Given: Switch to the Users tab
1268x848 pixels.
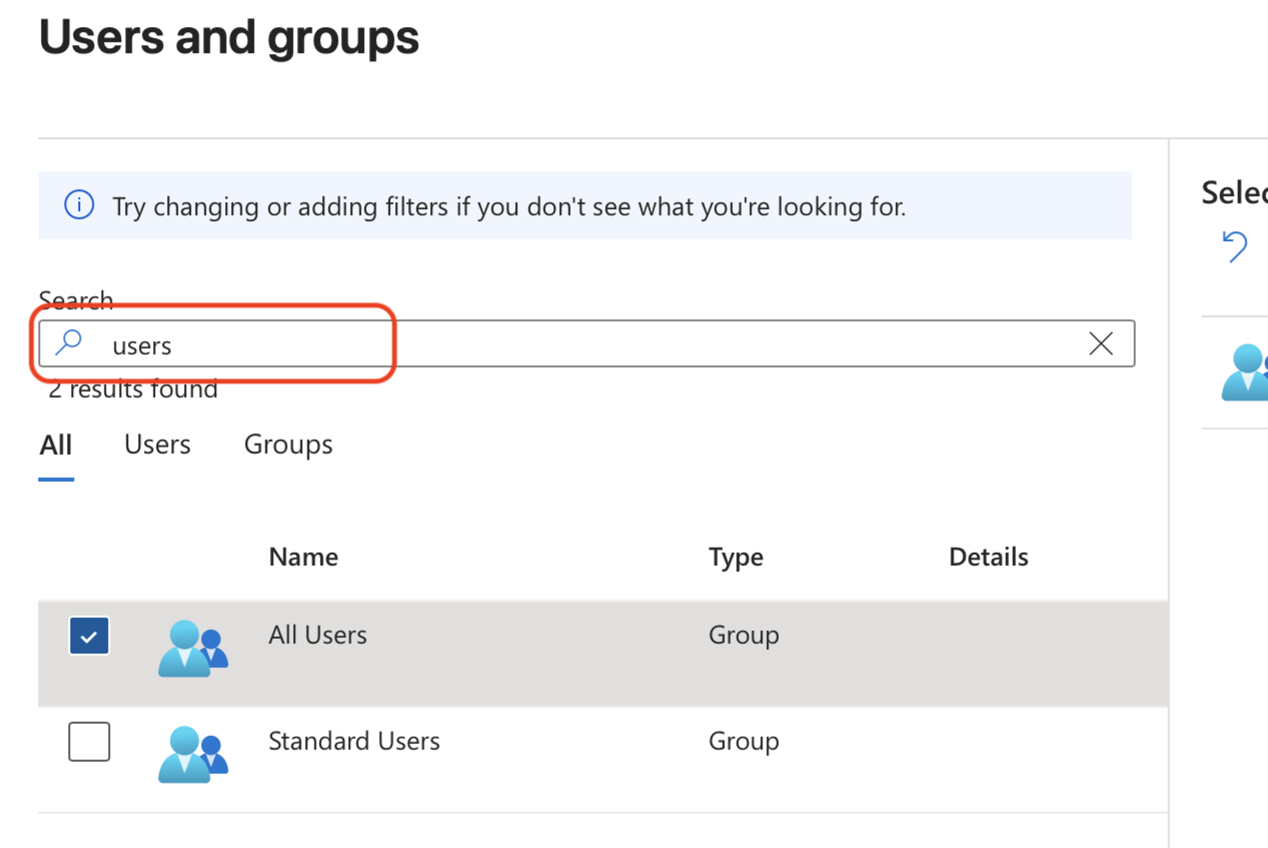Looking at the screenshot, I should (x=157, y=444).
